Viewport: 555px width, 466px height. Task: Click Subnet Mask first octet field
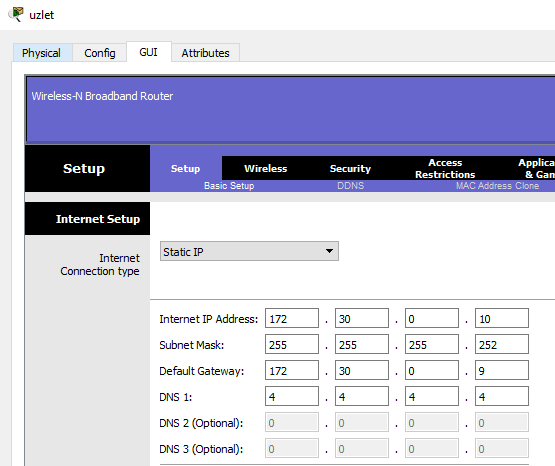292,344
